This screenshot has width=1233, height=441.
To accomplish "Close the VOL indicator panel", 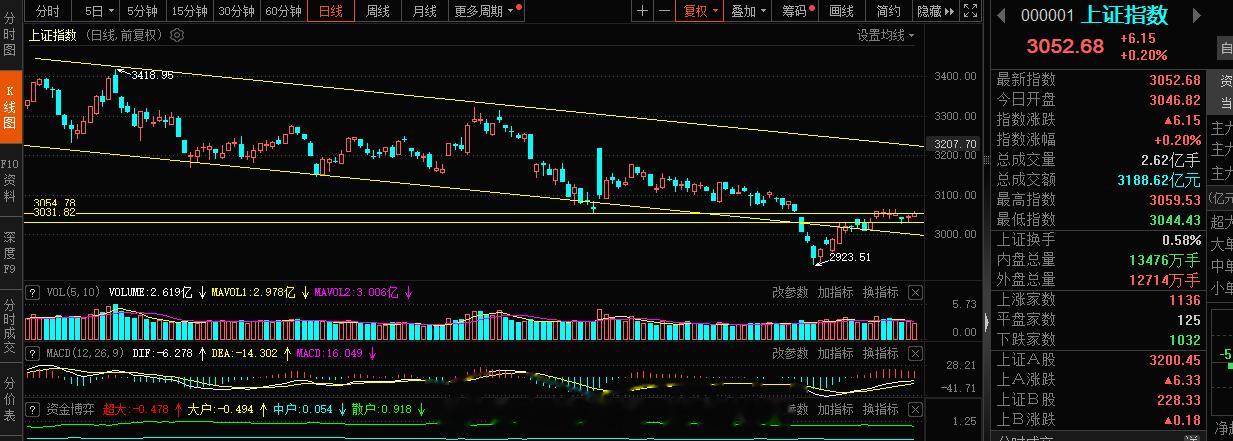I will click(916, 293).
